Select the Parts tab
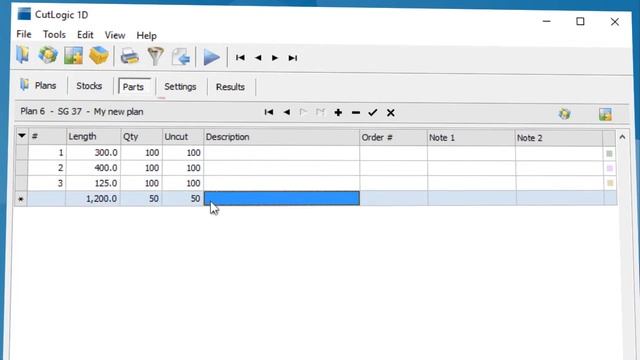Image resolution: width=640 pixels, height=360 pixels. 133,87
